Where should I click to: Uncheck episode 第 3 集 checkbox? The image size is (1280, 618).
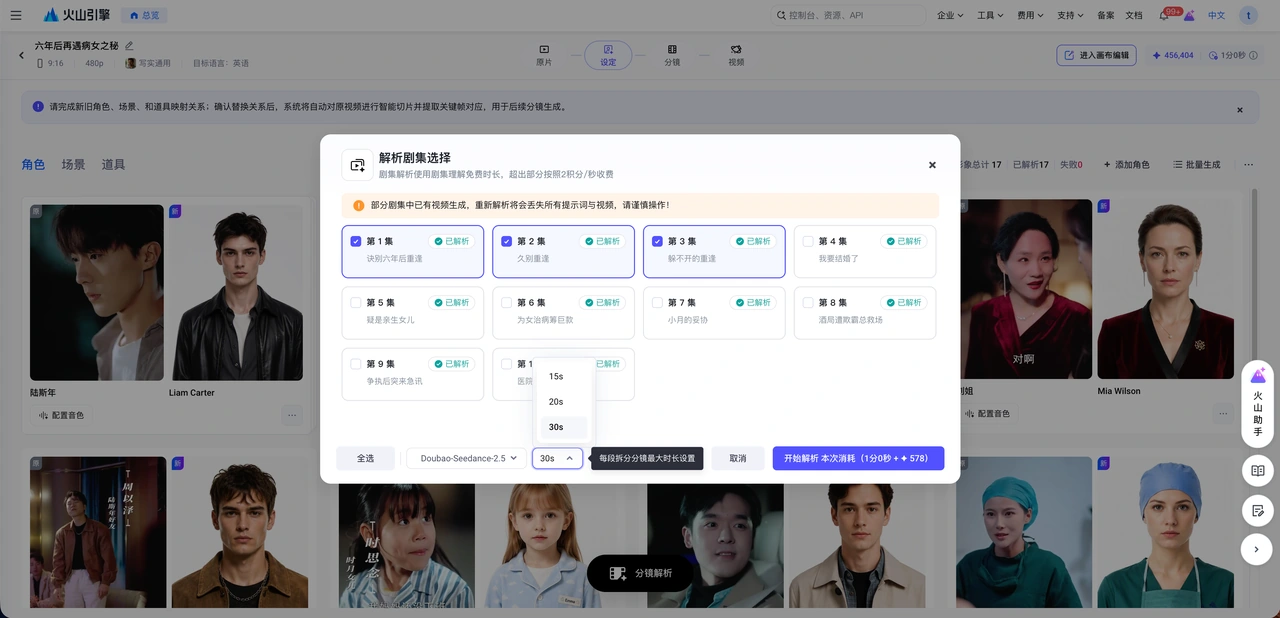657,241
